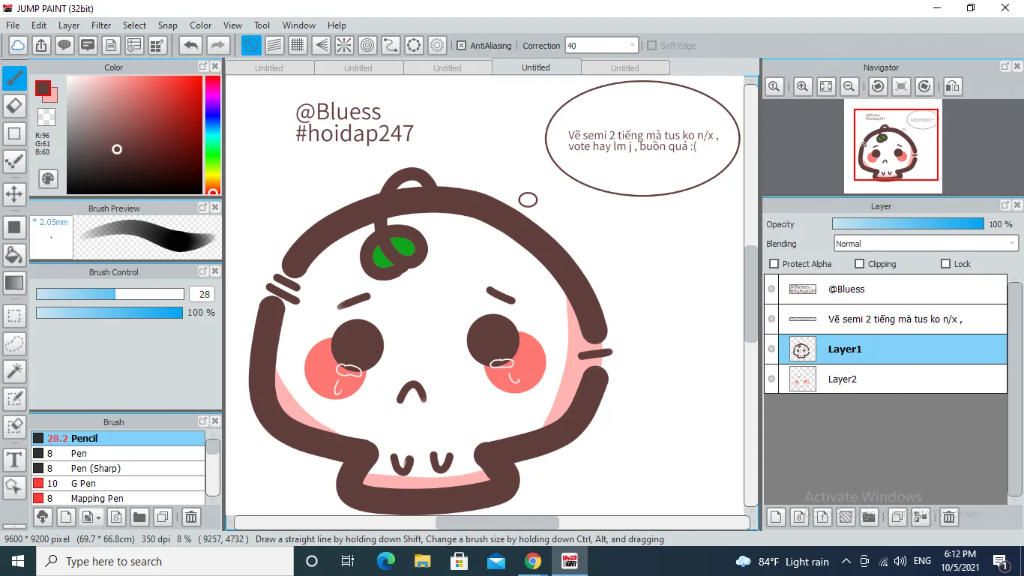Viewport: 1024px width, 576px height.
Task: Hide the 'Vẽ semi 2 tiếng' text layer
Action: pyautogui.click(x=771, y=319)
